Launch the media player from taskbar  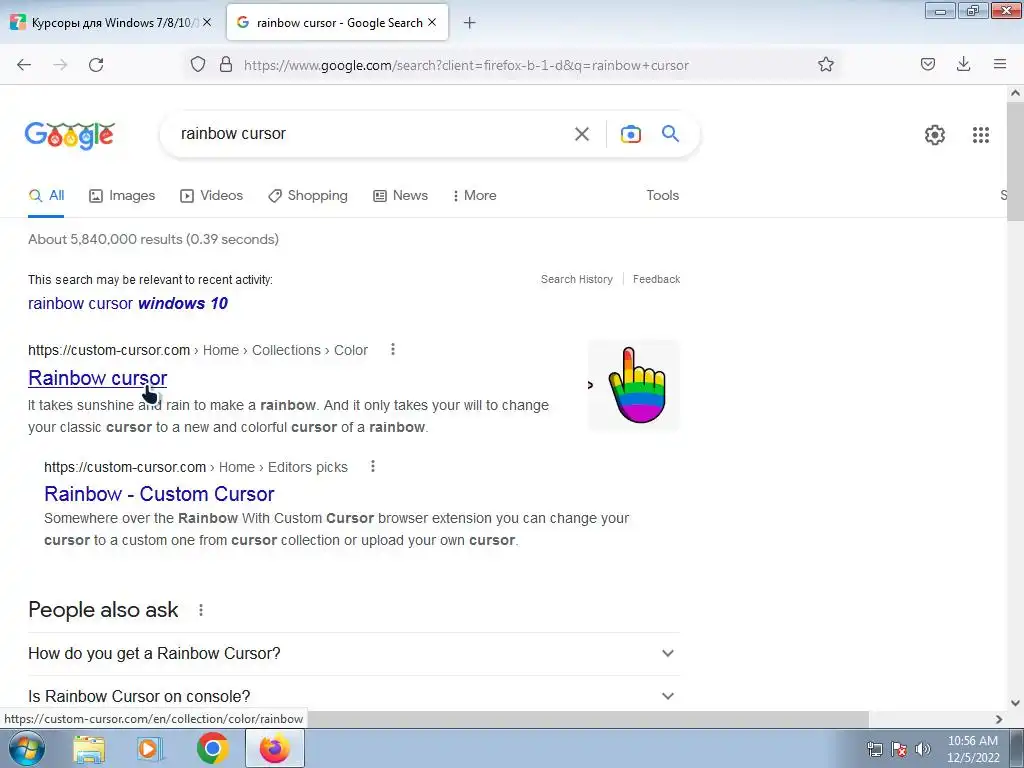click(149, 748)
